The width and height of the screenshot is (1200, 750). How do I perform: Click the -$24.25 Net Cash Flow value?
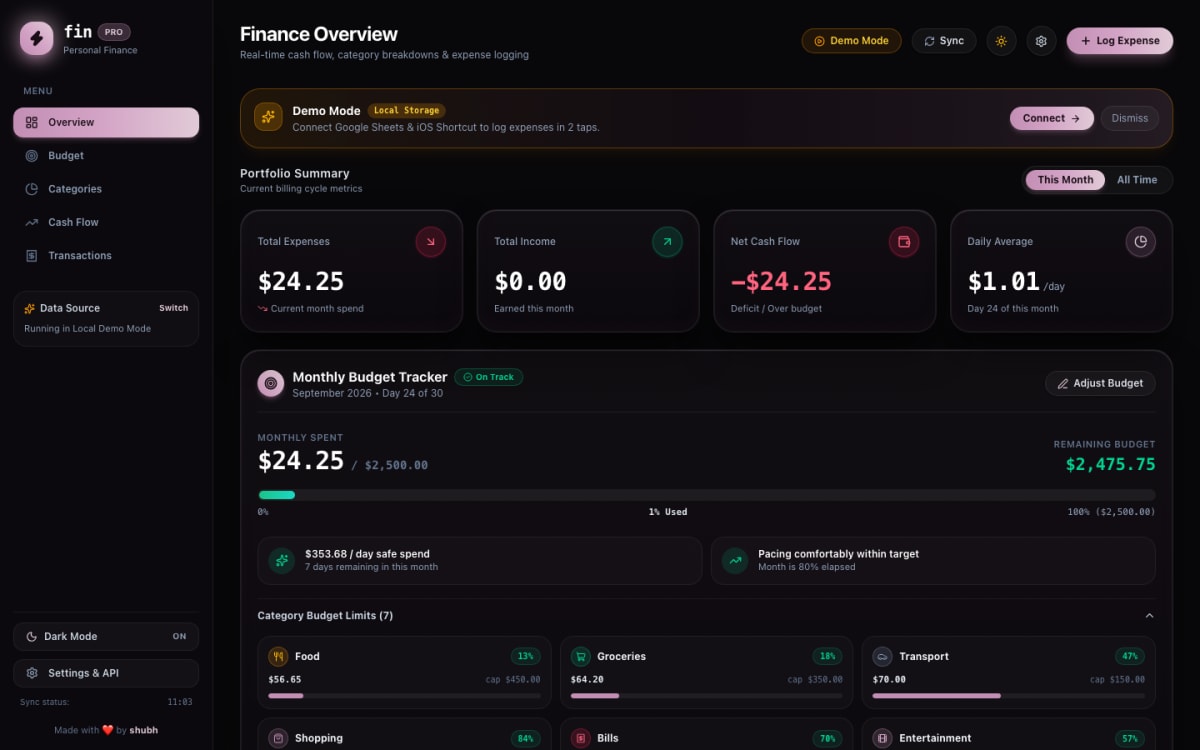(x=781, y=282)
